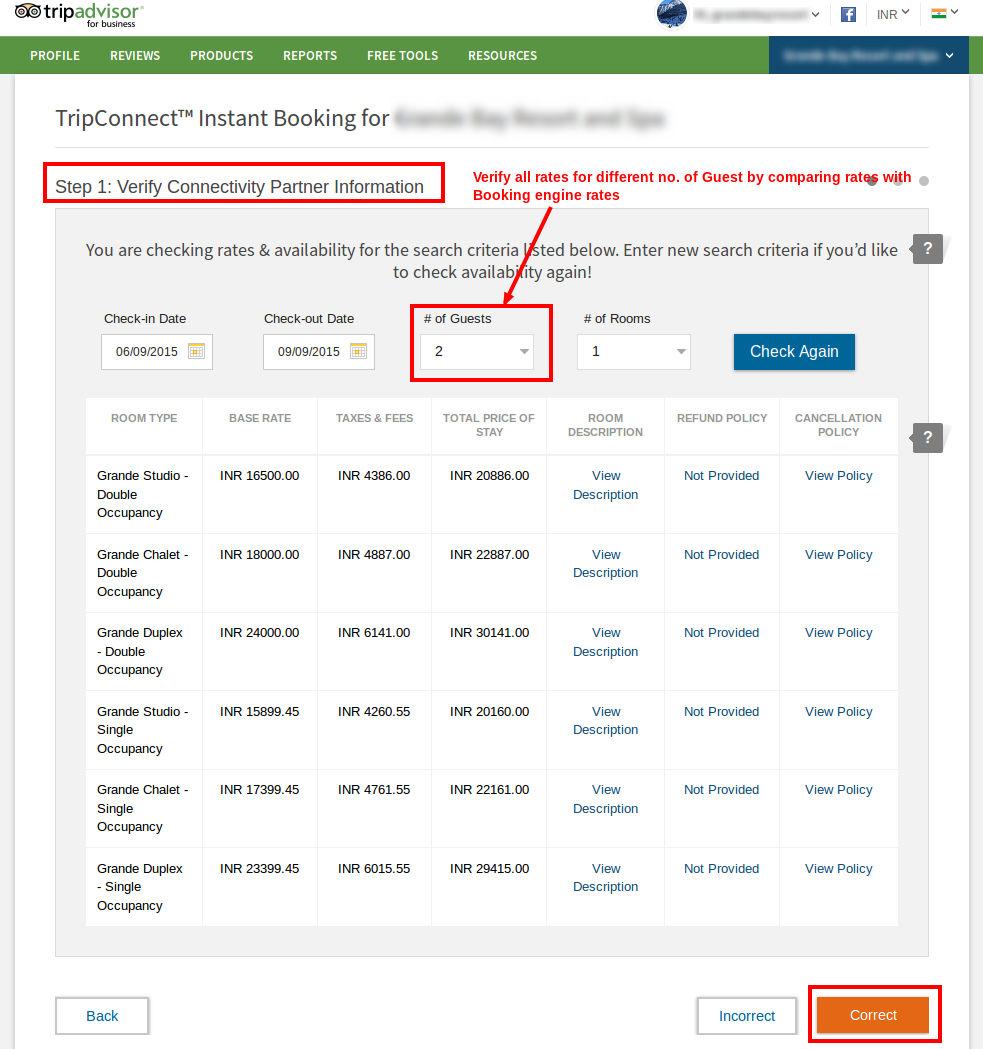The image size is (983, 1049).
Task: View Description for Grande Chalet Single Occupancy
Action: [606, 799]
